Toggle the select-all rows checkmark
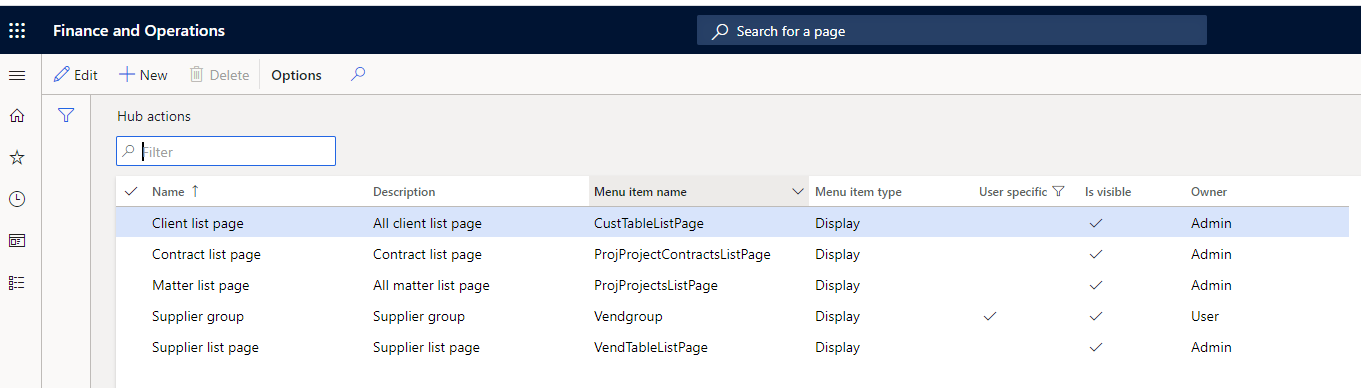 pos(131,192)
